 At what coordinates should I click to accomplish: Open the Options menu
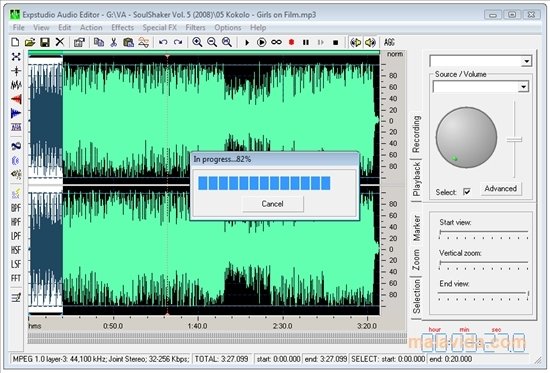point(228,27)
